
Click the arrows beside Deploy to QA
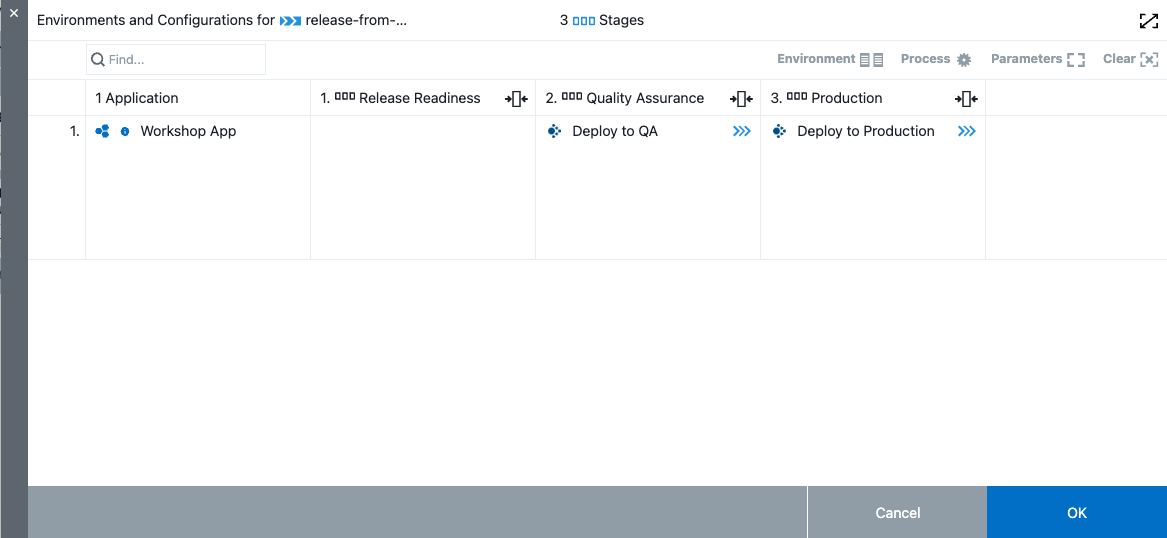tap(741, 132)
